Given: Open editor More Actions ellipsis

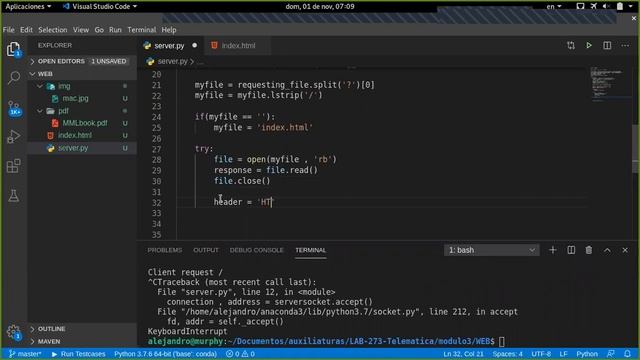Looking at the screenshot, I should 625,45.
